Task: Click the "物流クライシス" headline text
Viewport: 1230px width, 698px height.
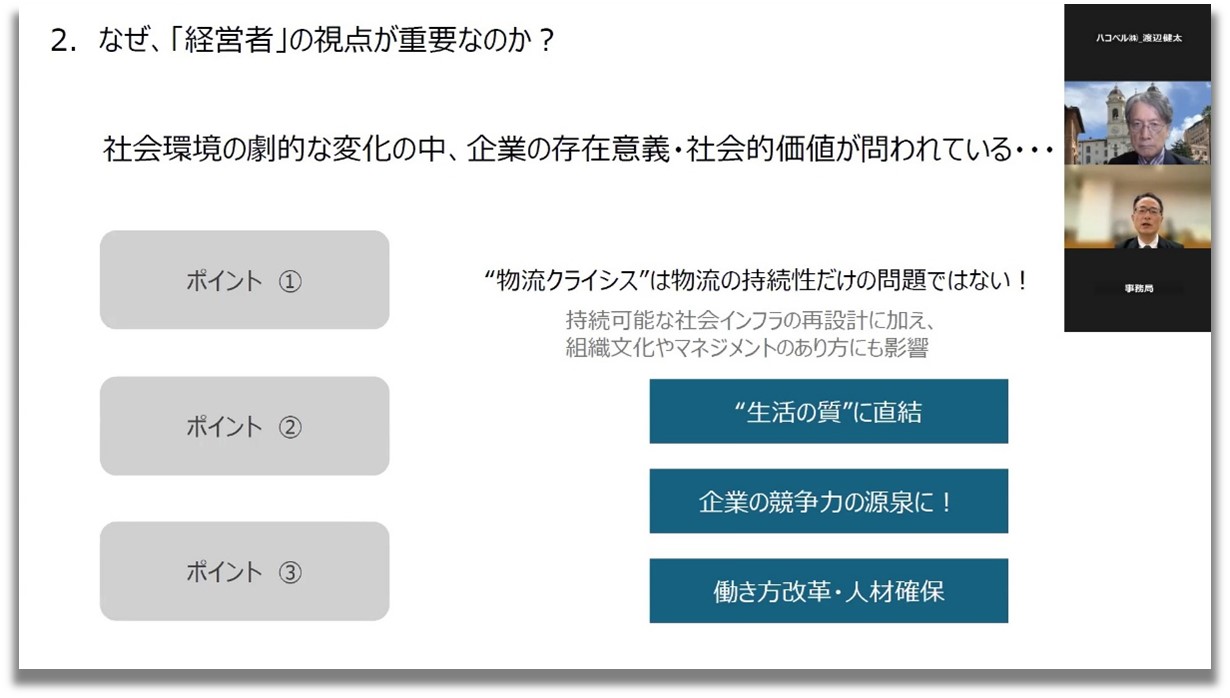Action: [x=568, y=281]
